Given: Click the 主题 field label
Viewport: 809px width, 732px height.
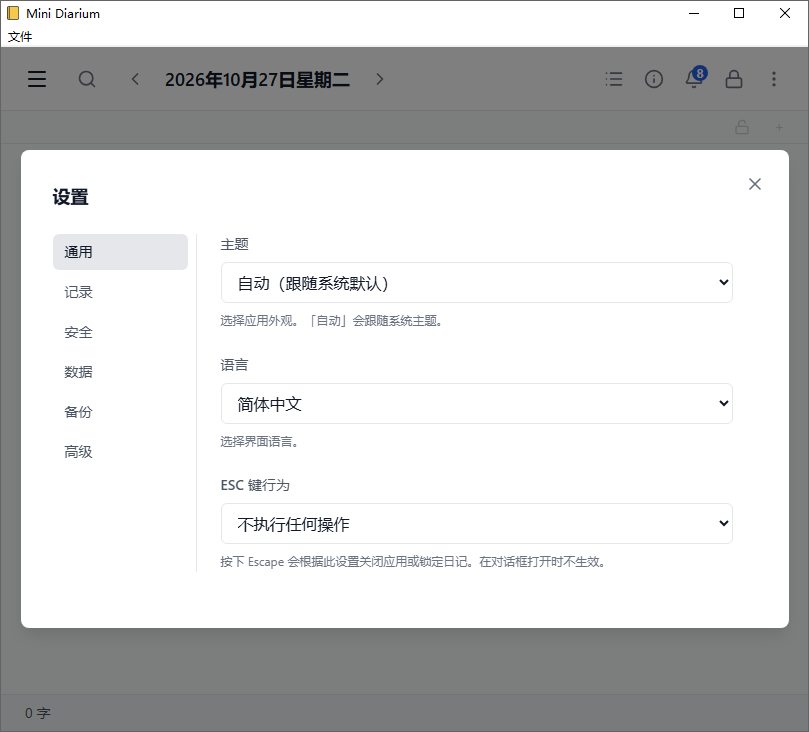Looking at the screenshot, I should tap(234, 244).
